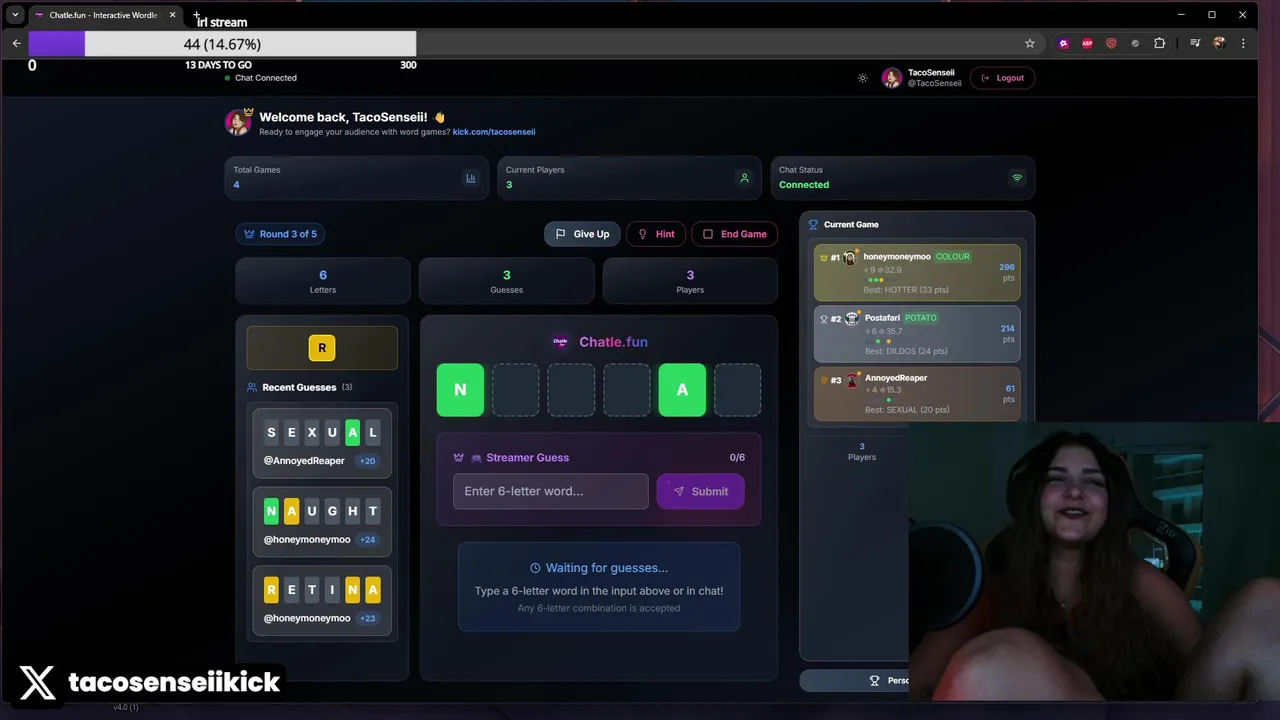Open the Chrome three-dot menu
Screen dimensions: 1280x720
coord(1243,43)
